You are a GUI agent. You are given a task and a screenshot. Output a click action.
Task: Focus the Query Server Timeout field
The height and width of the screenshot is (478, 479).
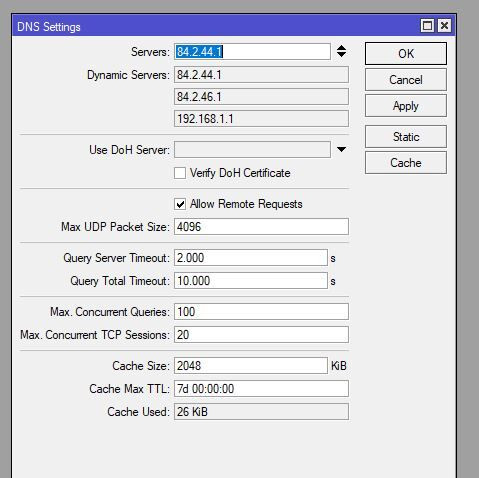[251, 258]
